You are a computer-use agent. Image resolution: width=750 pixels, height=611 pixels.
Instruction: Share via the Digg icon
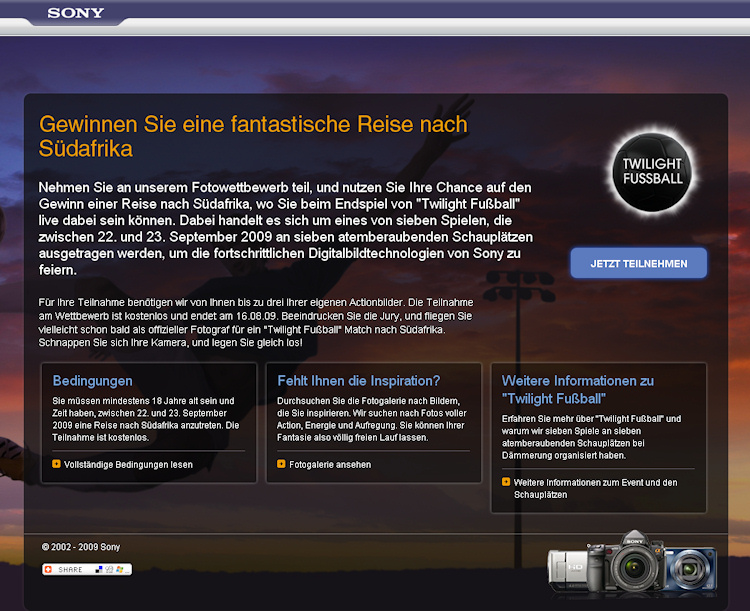point(109,569)
